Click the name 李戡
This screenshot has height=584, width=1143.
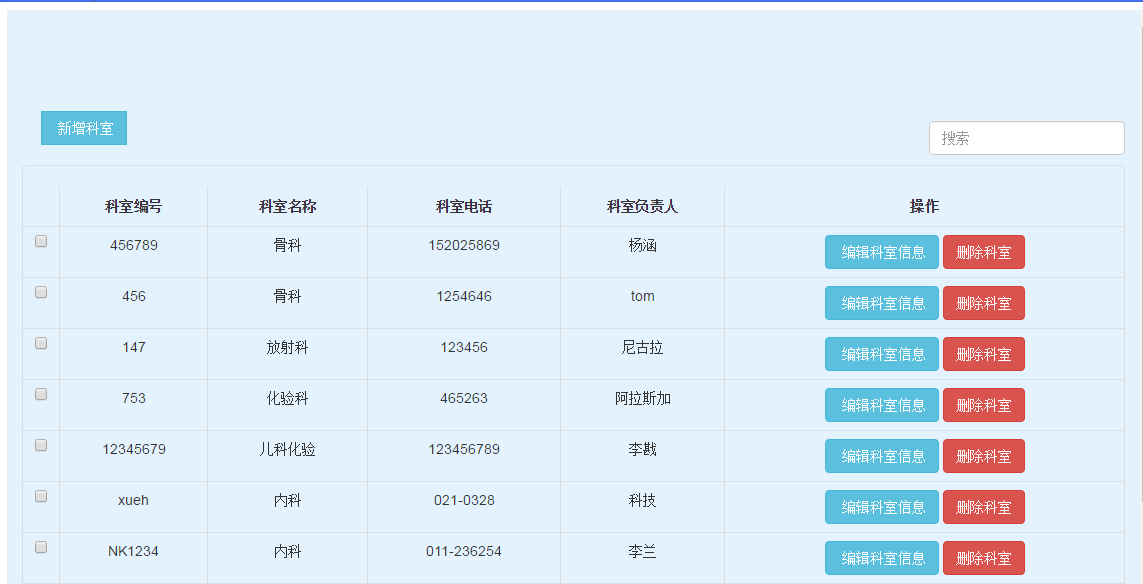click(642, 450)
